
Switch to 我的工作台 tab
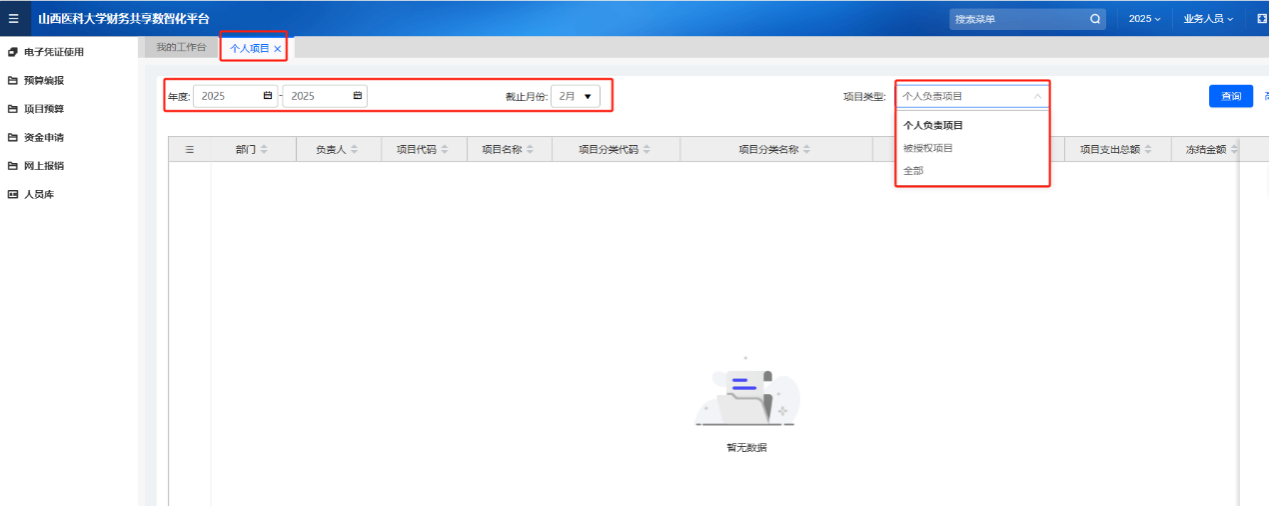[181, 48]
